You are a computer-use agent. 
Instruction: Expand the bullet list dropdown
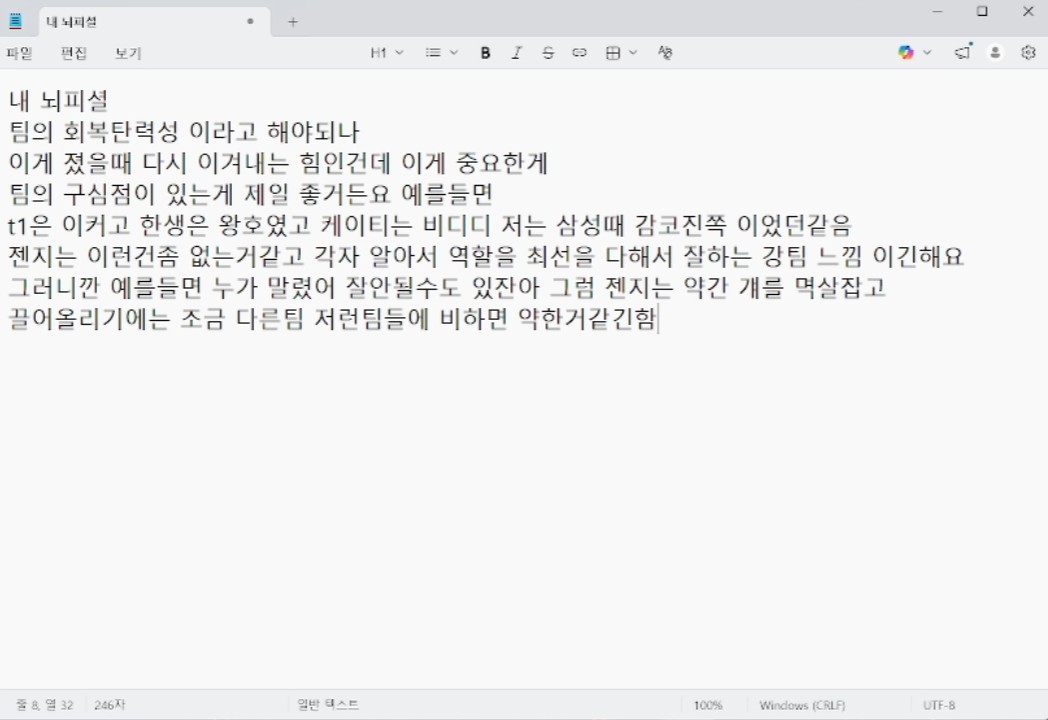pyautogui.click(x=441, y=53)
